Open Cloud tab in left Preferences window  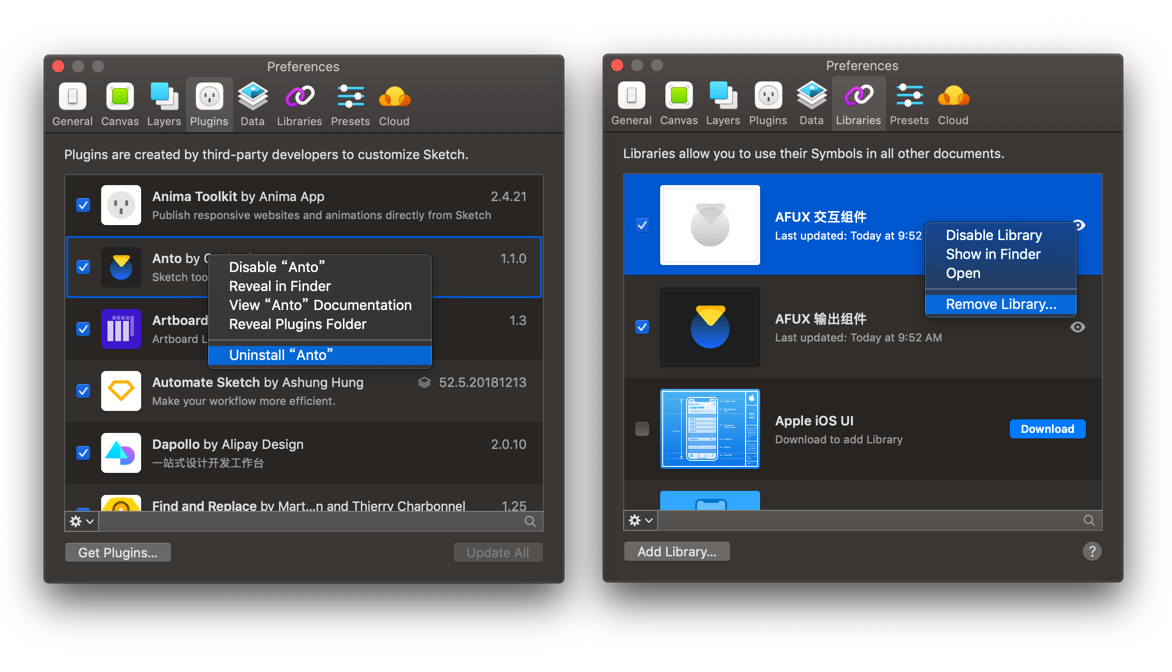coord(394,104)
